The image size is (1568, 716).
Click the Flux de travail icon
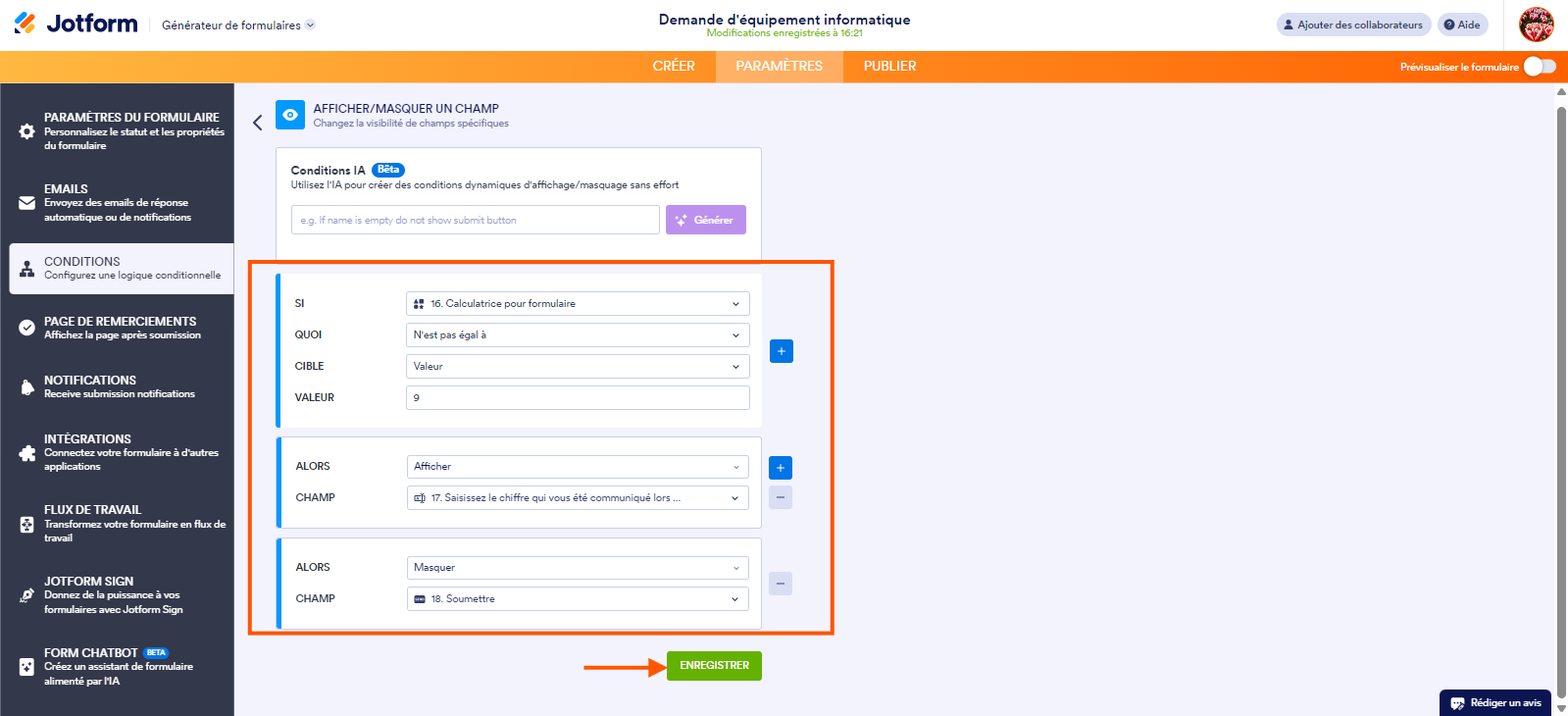pyautogui.click(x=26, y=525)
